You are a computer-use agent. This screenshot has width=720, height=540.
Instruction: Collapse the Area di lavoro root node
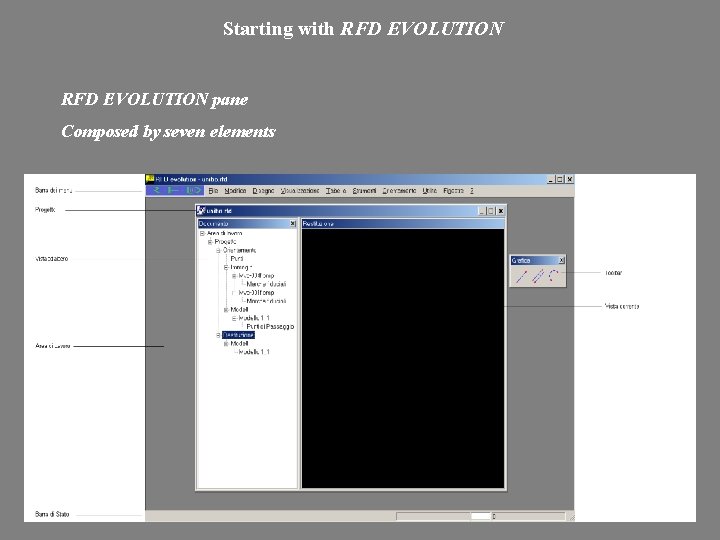pyautogui.click(x=202, y=233)
